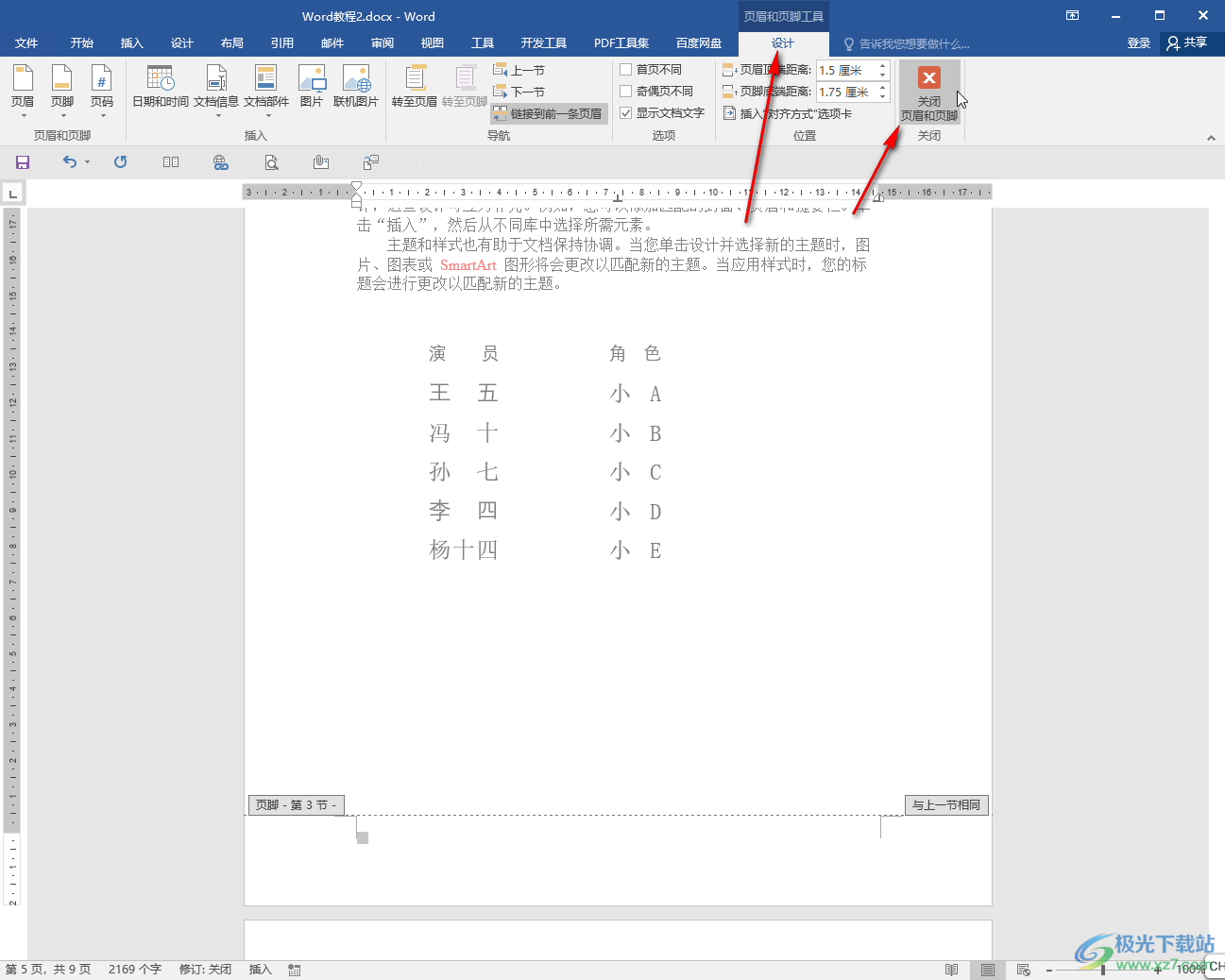Switch to read mode view icon

952,970
